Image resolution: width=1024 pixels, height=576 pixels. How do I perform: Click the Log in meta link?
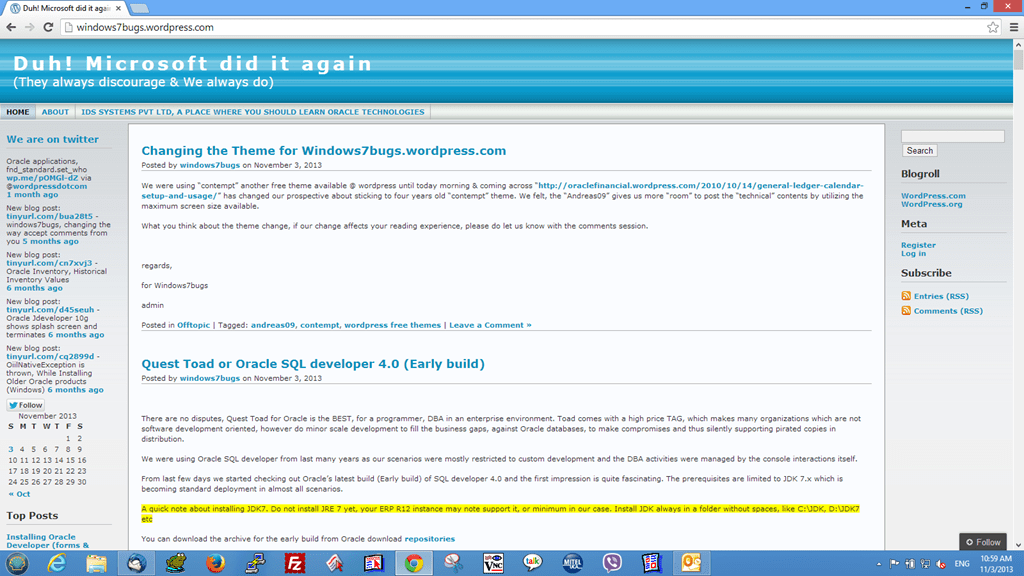(913, 253)
